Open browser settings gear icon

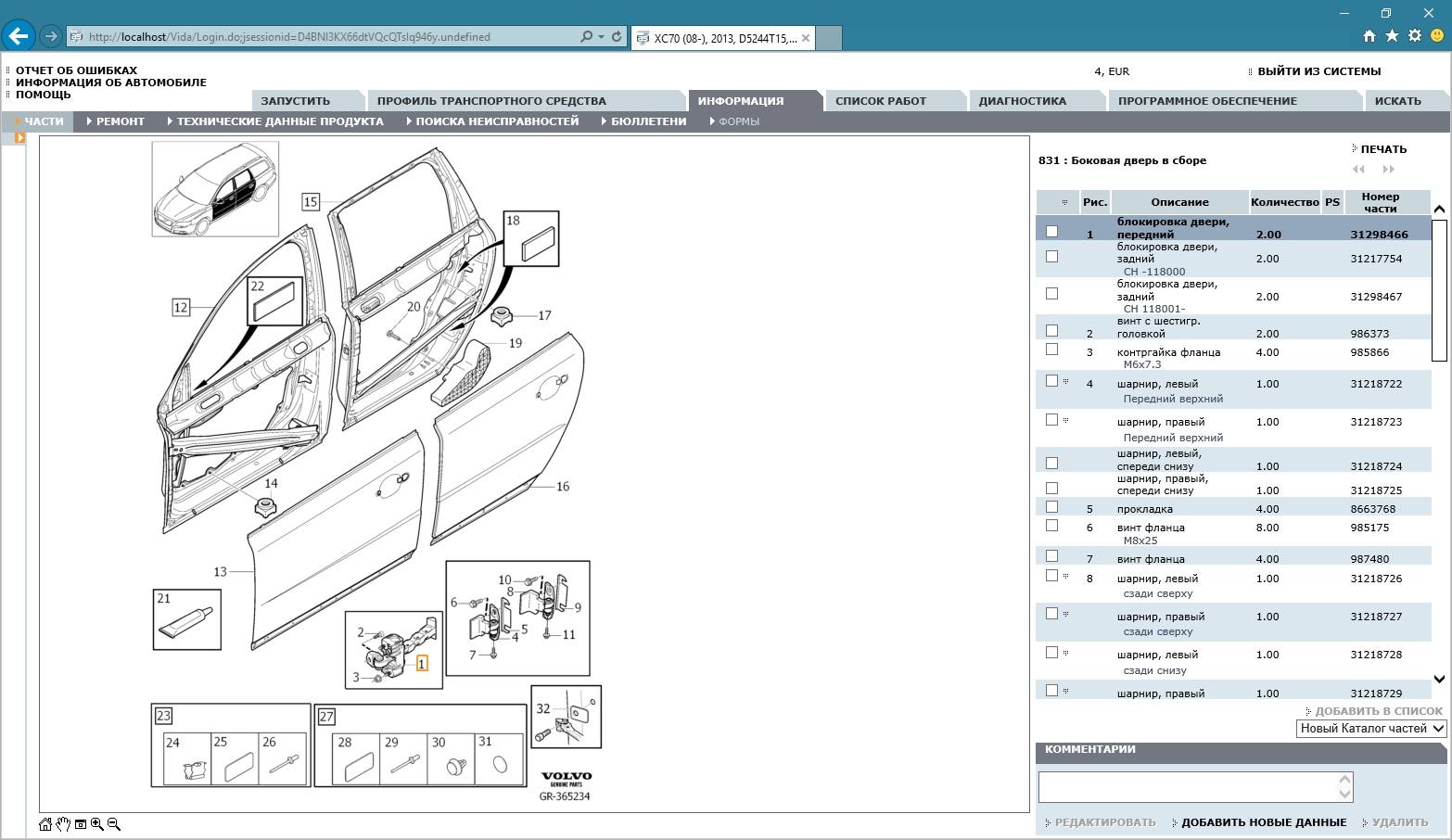click(1414, 36)
